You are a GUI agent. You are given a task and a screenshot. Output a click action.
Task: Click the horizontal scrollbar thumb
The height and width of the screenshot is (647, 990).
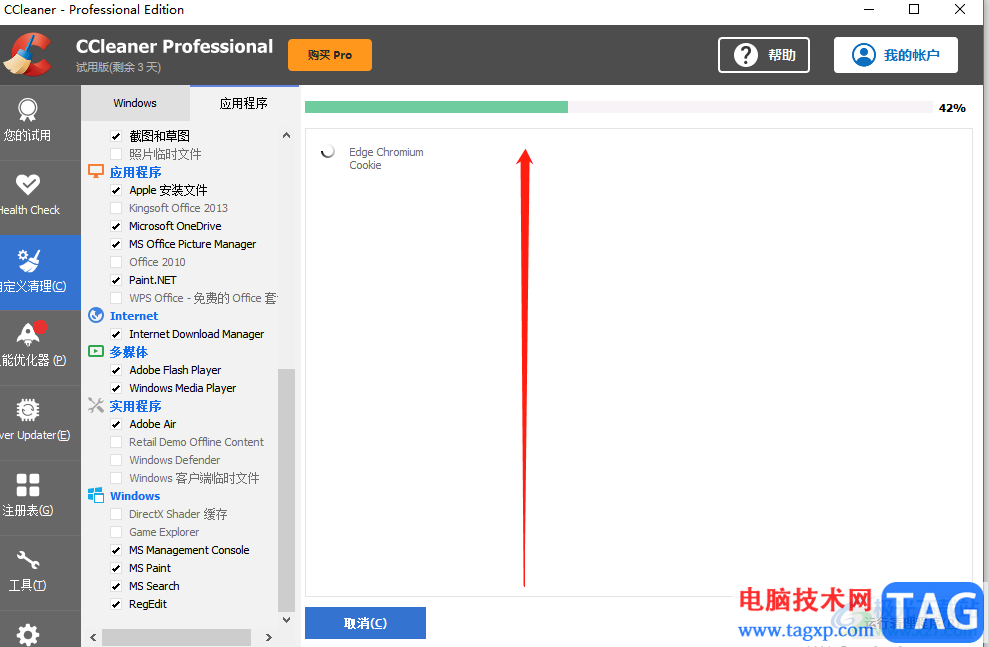coord(176,637)
